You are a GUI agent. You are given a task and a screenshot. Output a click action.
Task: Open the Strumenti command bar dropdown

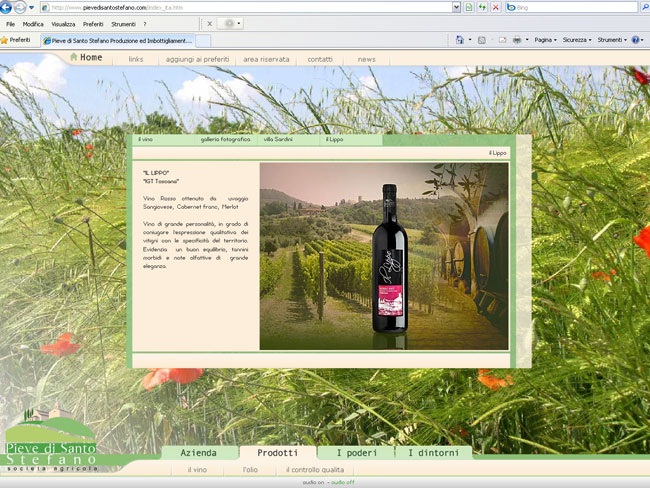[612, 40]
